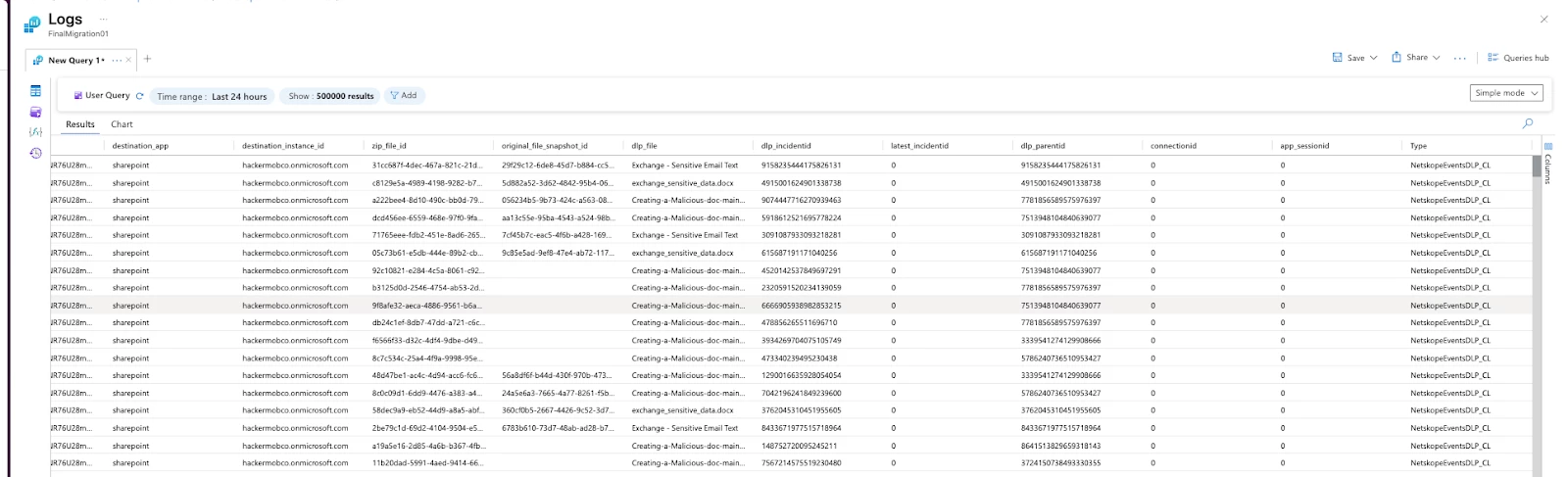Image resolution: width=1568 pixels, height=477 pixels.
Task: Sort by the original_file_snapshot_id column header
Action: [544, 146]
